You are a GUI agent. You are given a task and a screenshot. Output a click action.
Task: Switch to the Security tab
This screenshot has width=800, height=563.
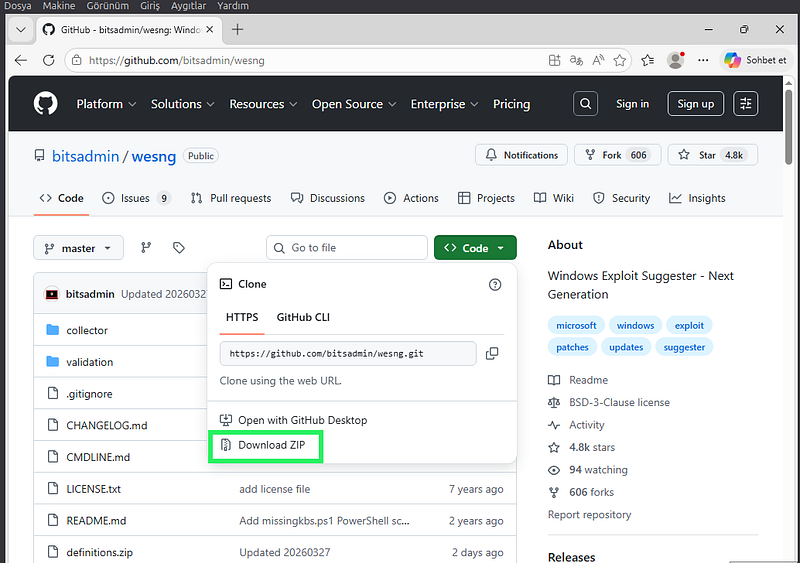621,198
